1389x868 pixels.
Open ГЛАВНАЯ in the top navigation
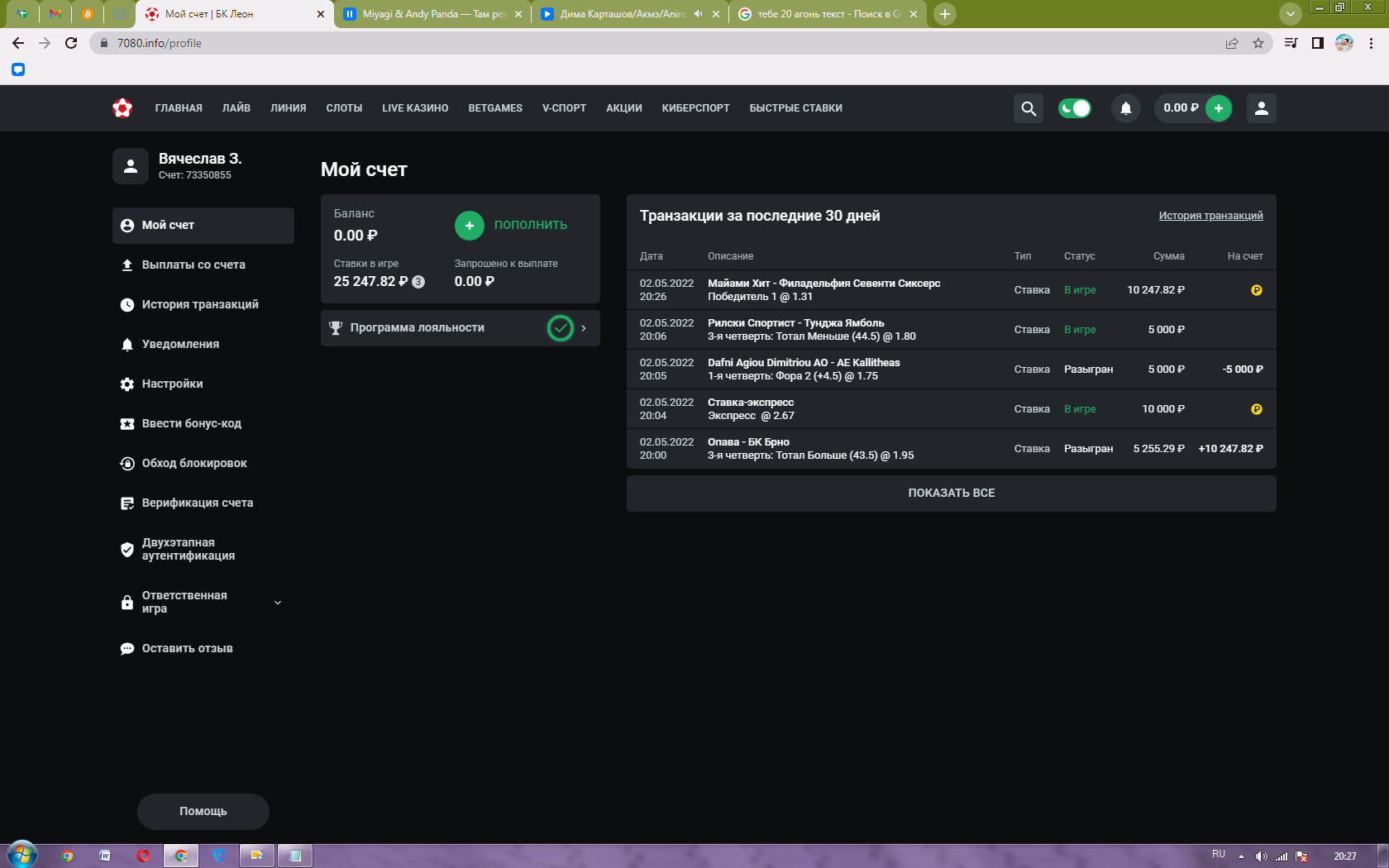179,108
